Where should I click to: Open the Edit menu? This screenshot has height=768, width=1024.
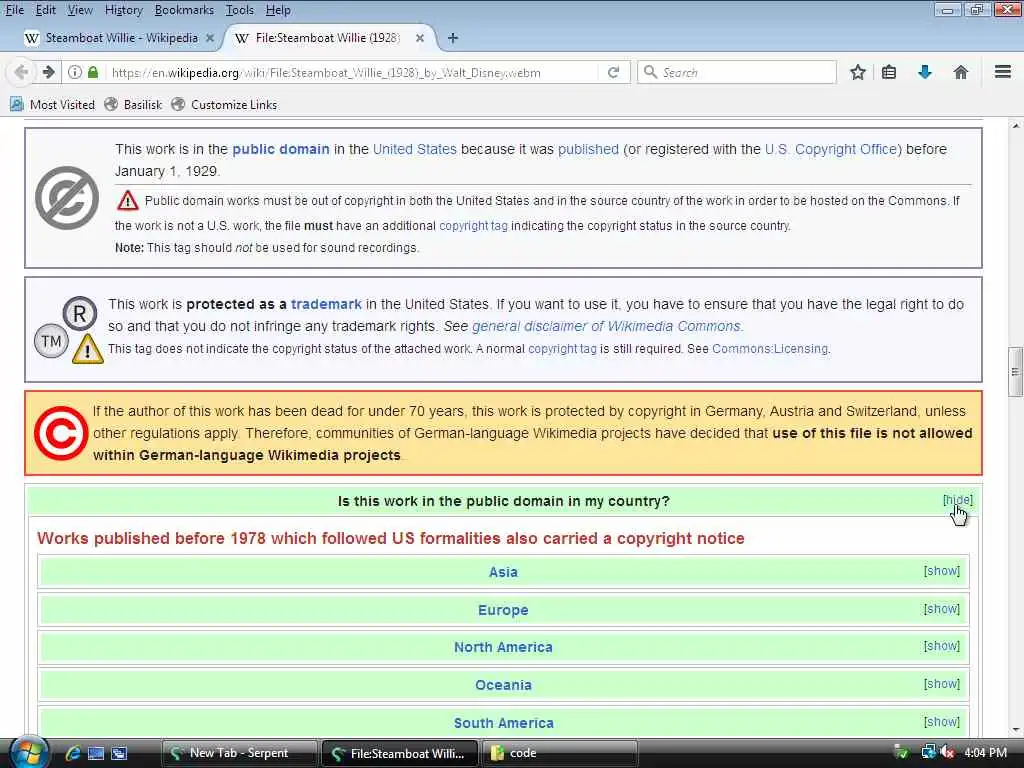click(x=46, y=10)
